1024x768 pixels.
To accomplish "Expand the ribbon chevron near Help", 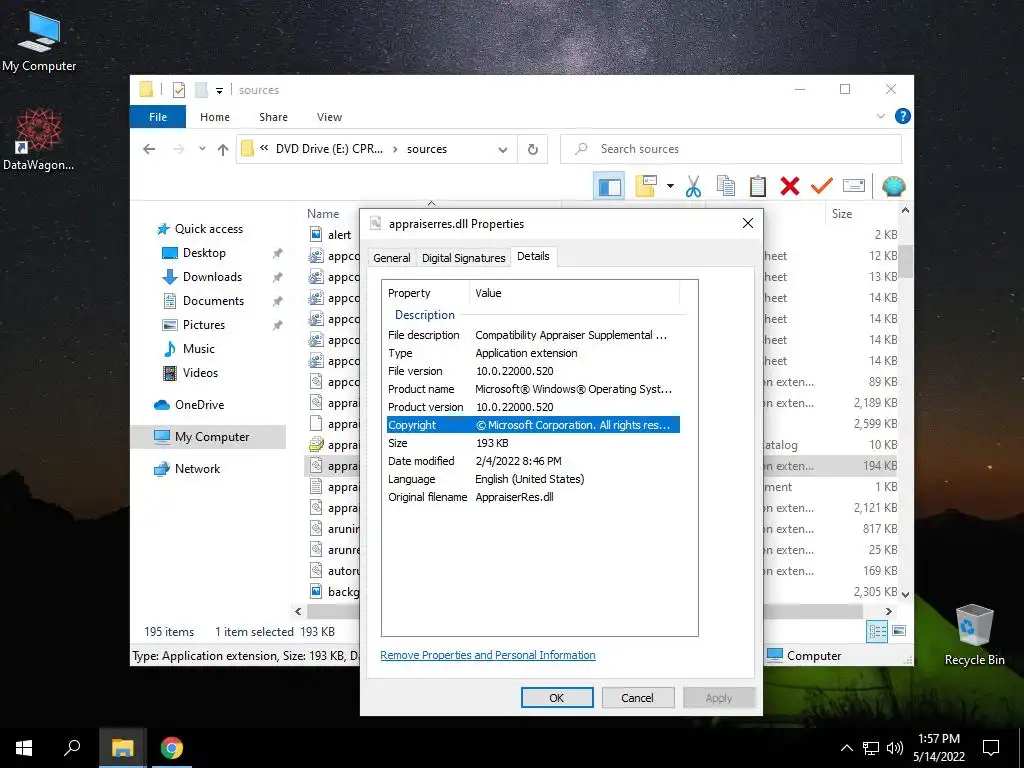I will coord(880,116).
